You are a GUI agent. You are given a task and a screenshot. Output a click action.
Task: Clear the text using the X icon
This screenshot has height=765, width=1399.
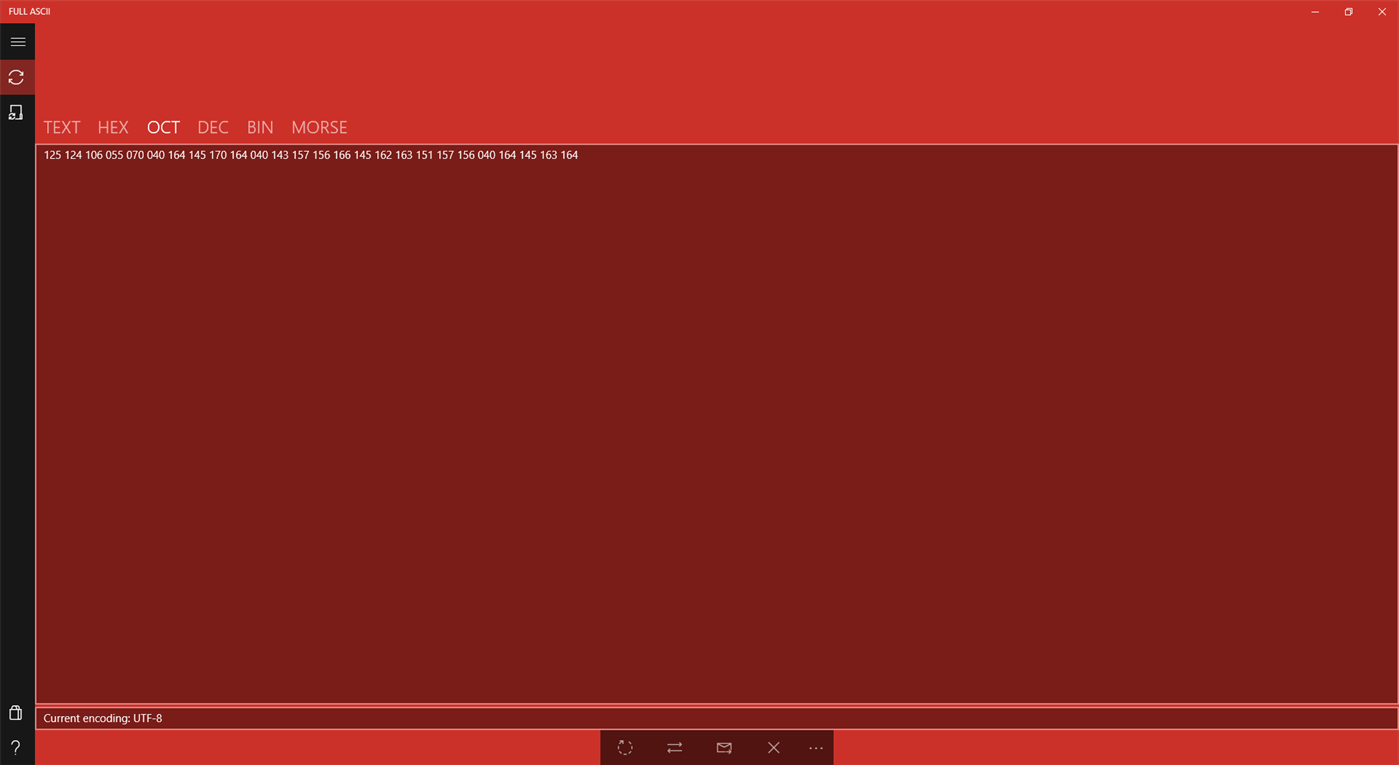click(x=773, y=747)
